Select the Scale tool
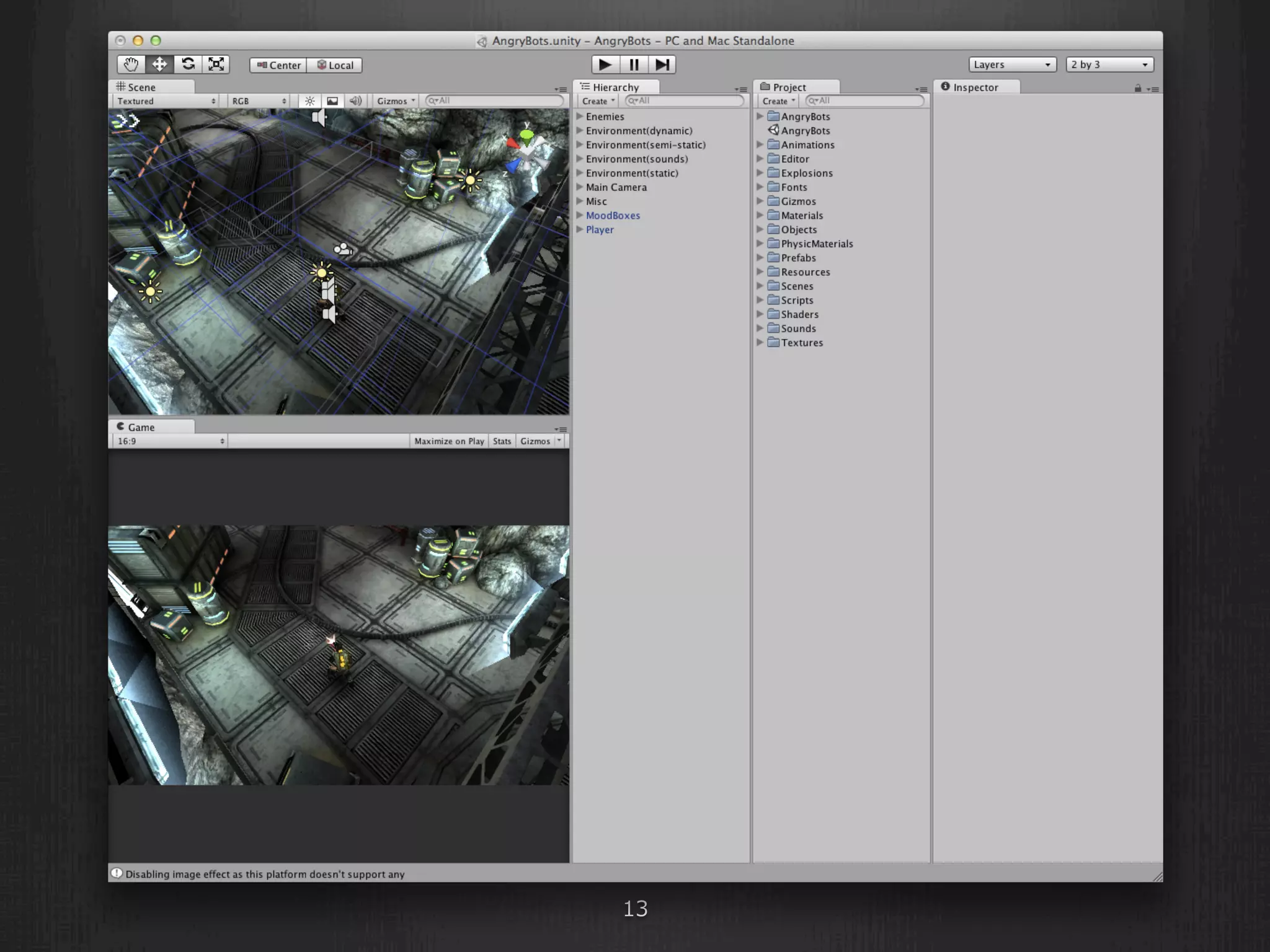Image resolution: width=1270 pixels, height=952 pixels. click(216, 64)
